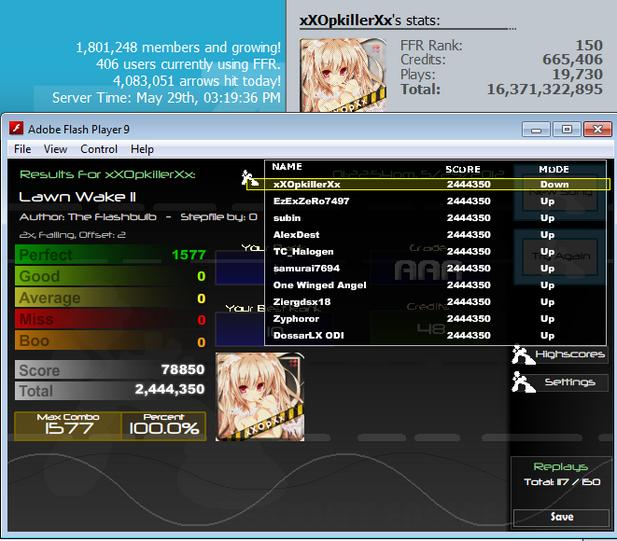The width and height of the screenshot is (617, 541).
Task: Open the Highscores button
Action: tap(569, 355)
